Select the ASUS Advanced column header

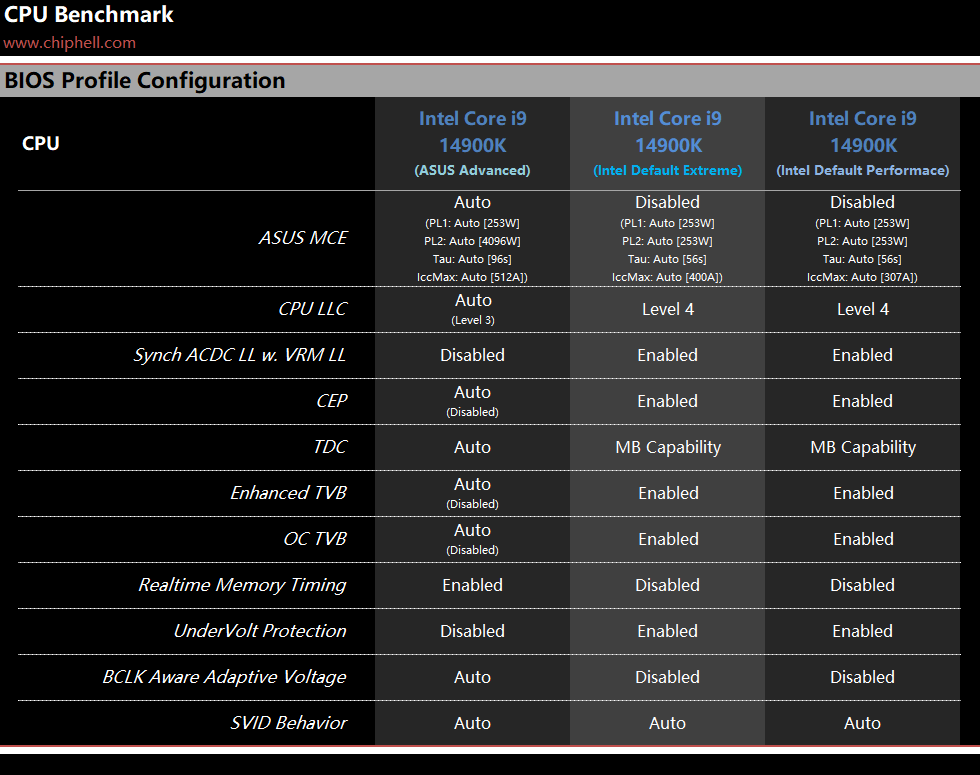tap(472, 144)
